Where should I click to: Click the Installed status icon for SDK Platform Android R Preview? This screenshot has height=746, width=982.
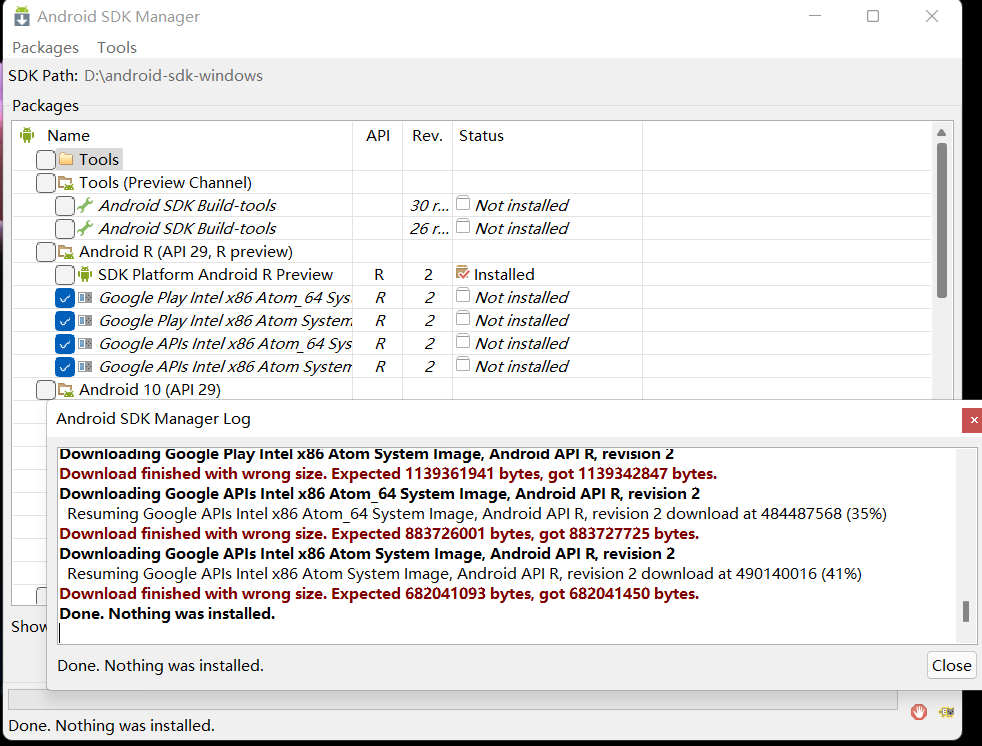pyautogui.click(x=463, y=273)
